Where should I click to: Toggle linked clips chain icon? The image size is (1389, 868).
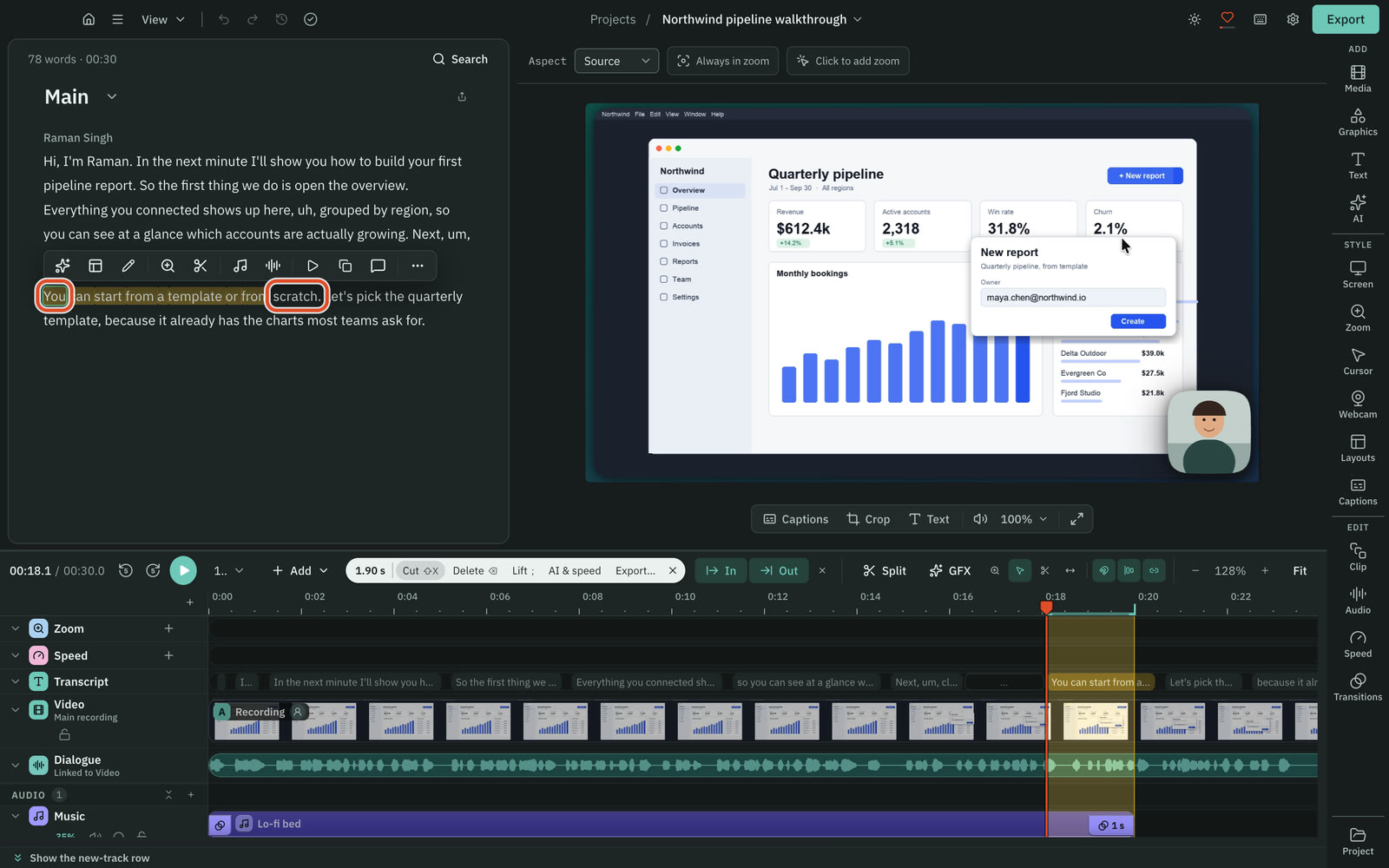[1154, 570]
